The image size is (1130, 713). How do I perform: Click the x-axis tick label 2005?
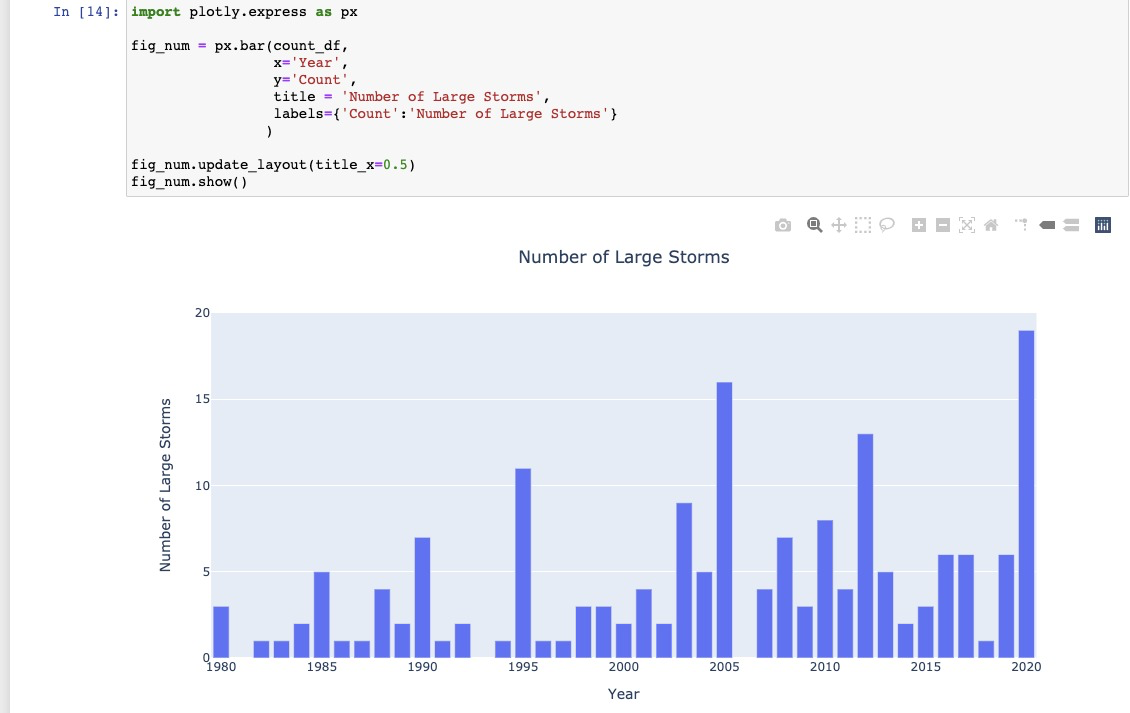pos(724,667)
